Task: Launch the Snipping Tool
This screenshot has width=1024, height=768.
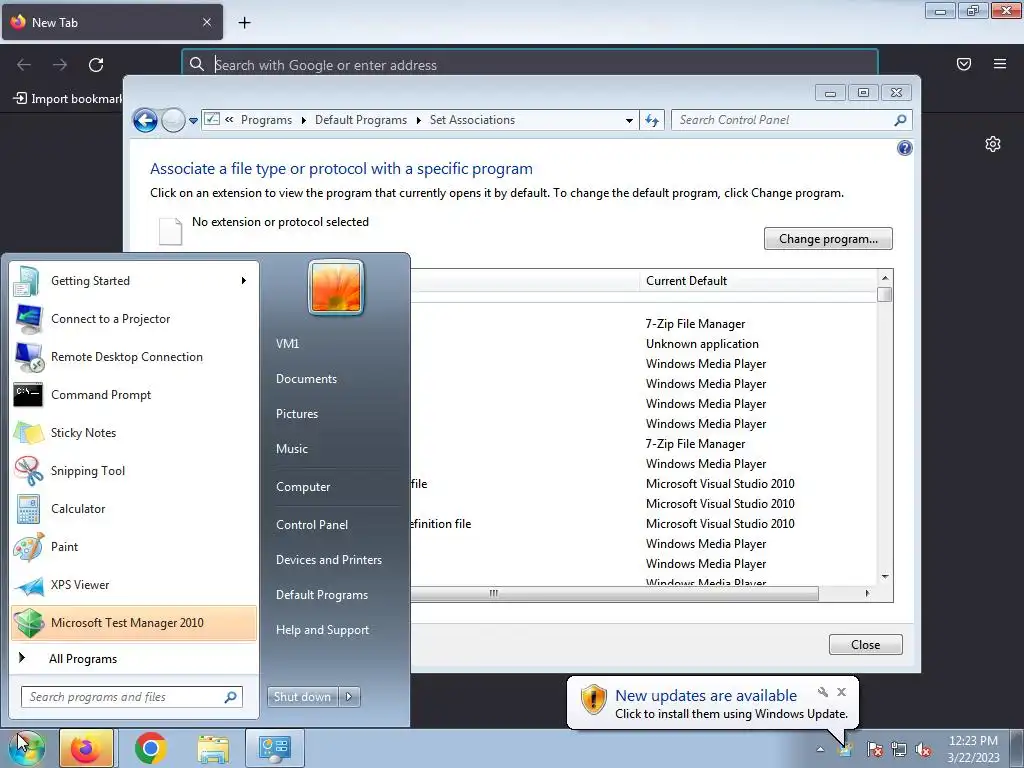Action: [134, 471]
